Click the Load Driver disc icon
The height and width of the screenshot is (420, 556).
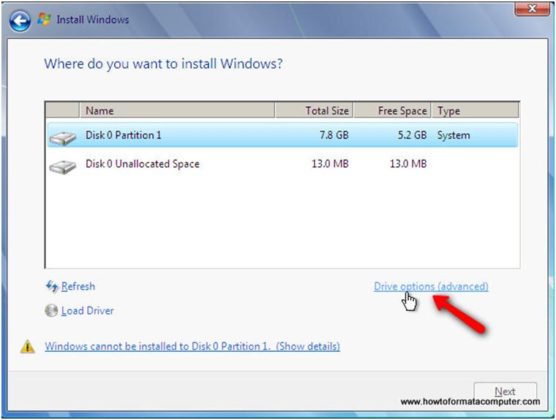tap(51, 310)
